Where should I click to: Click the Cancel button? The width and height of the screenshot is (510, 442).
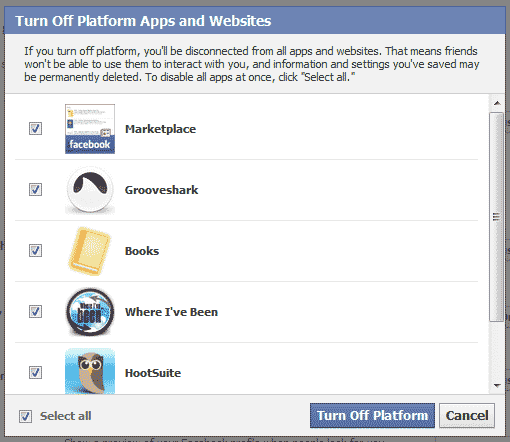467,416
